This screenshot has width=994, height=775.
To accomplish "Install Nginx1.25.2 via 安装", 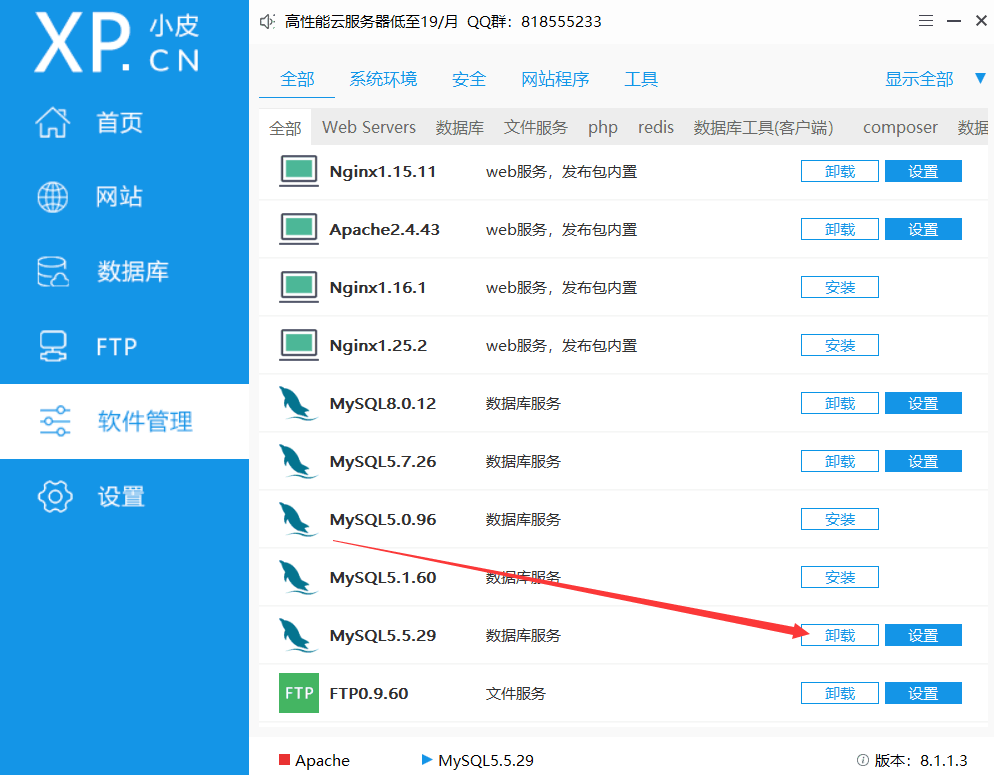I will coord(840,345).
